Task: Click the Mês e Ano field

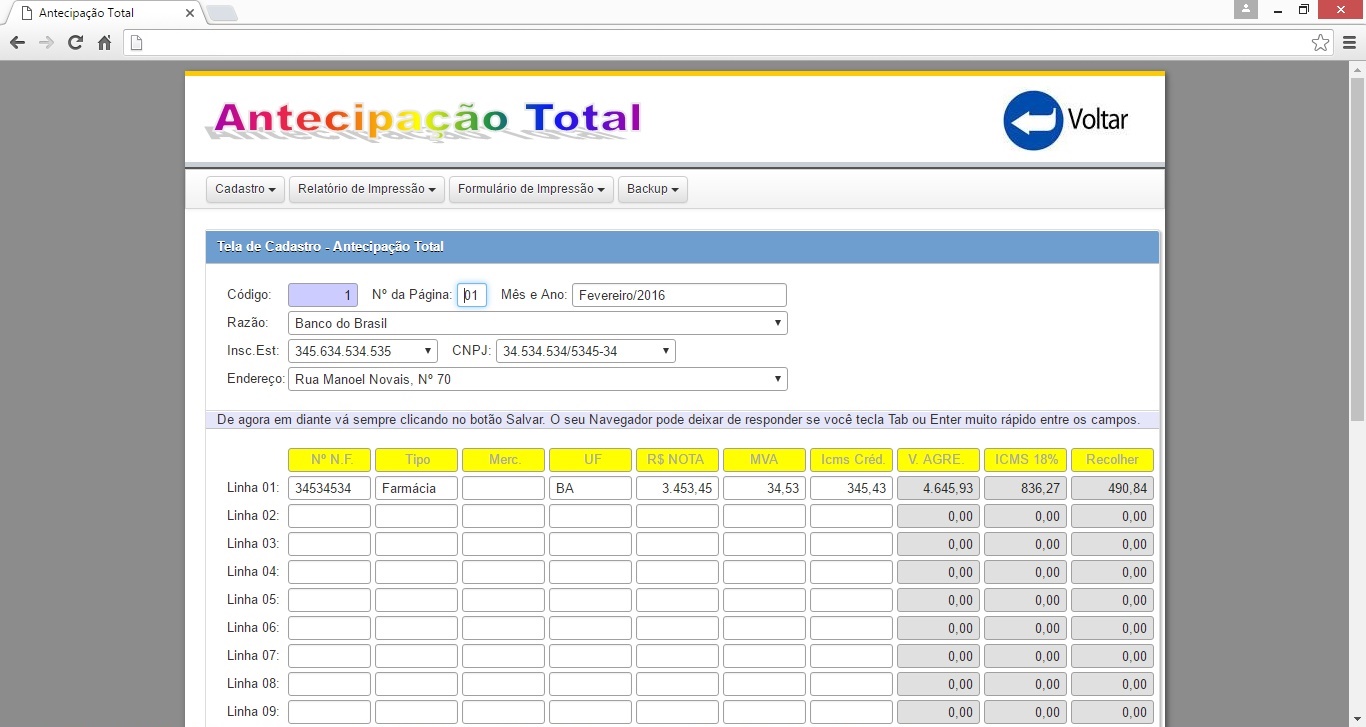Action: (x=678, y=295)
